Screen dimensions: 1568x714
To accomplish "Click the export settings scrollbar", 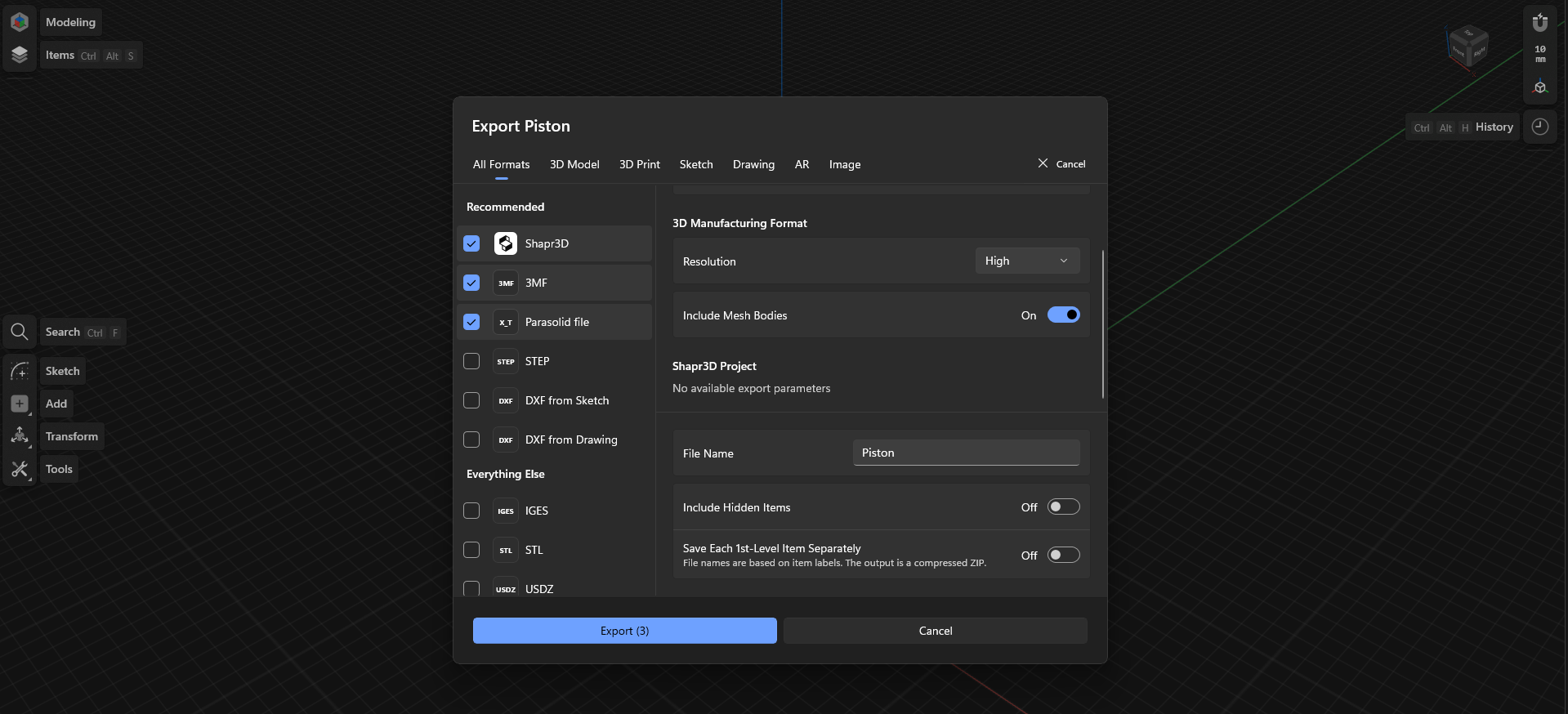I will pyautogui.click(x=1103, y=324).
